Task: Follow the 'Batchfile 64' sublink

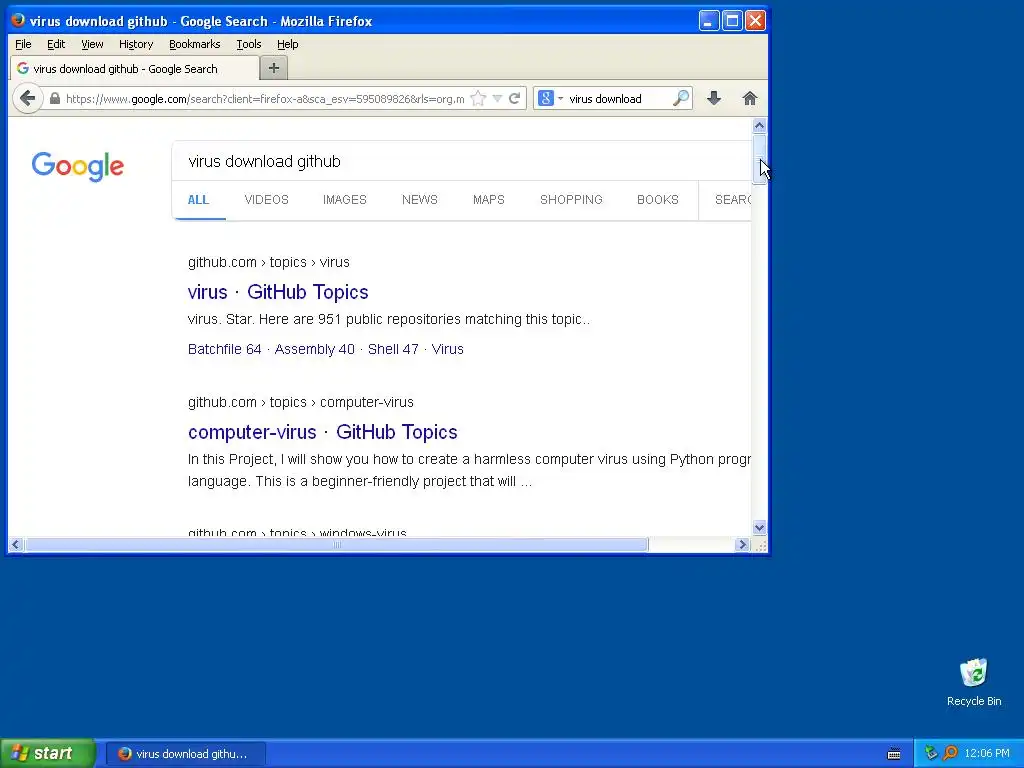Action: pos(225,349)
